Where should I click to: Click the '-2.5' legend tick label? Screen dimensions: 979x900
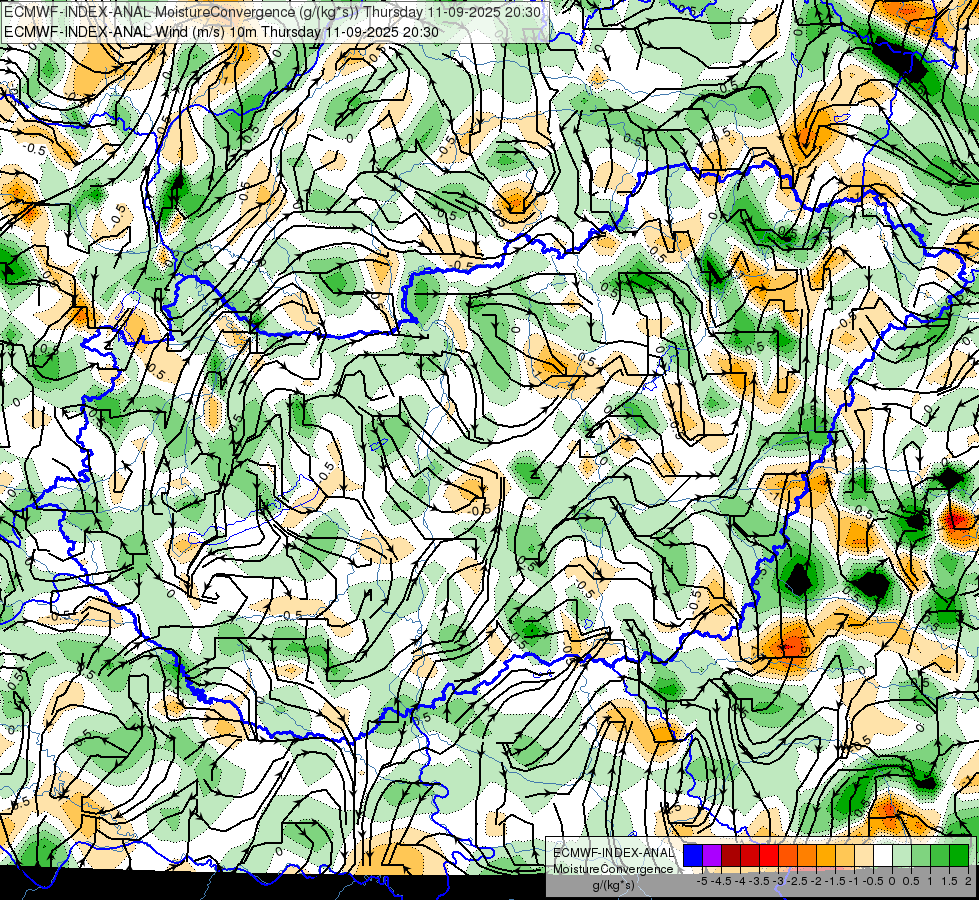798,881
